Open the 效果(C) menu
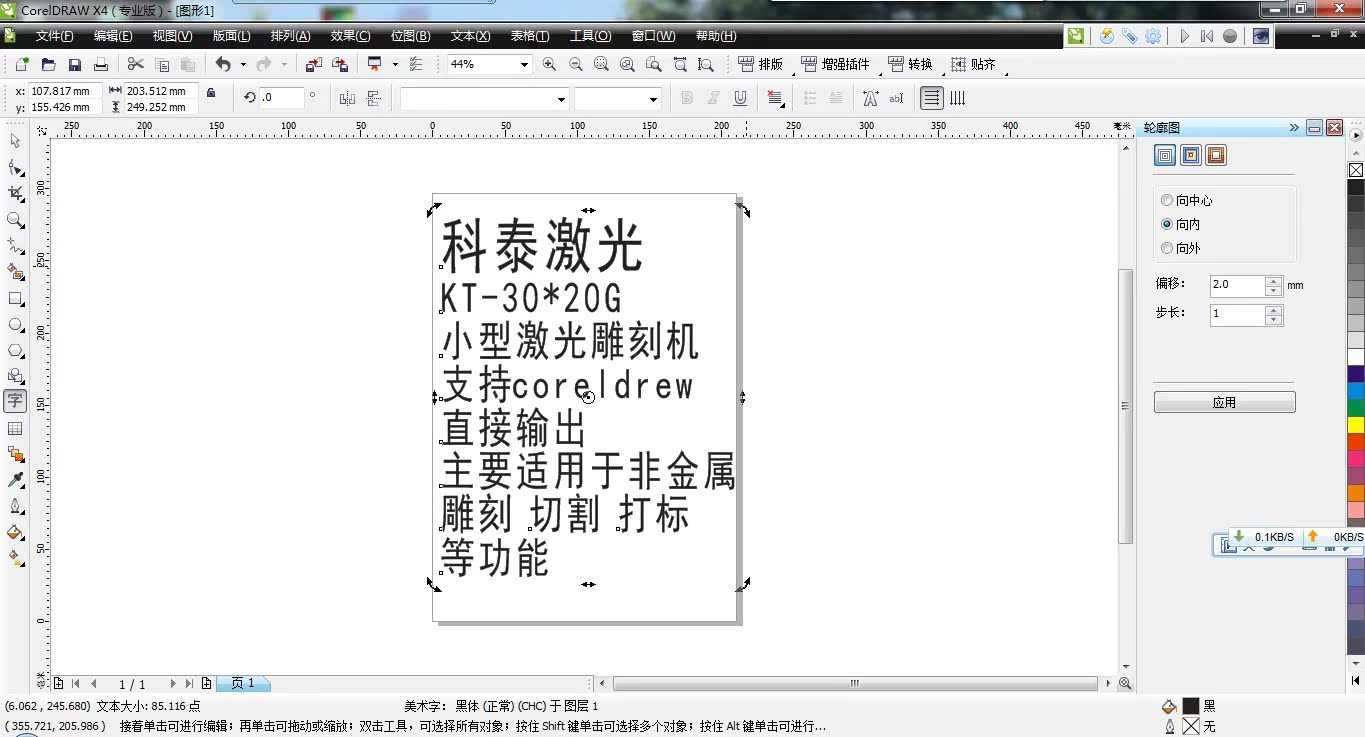Viewport: 1365px width, 737px height. (350, 36)
